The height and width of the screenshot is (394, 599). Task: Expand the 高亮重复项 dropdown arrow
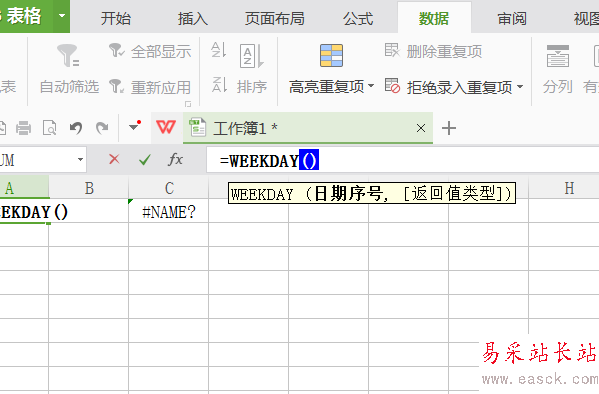coord(371,86)
